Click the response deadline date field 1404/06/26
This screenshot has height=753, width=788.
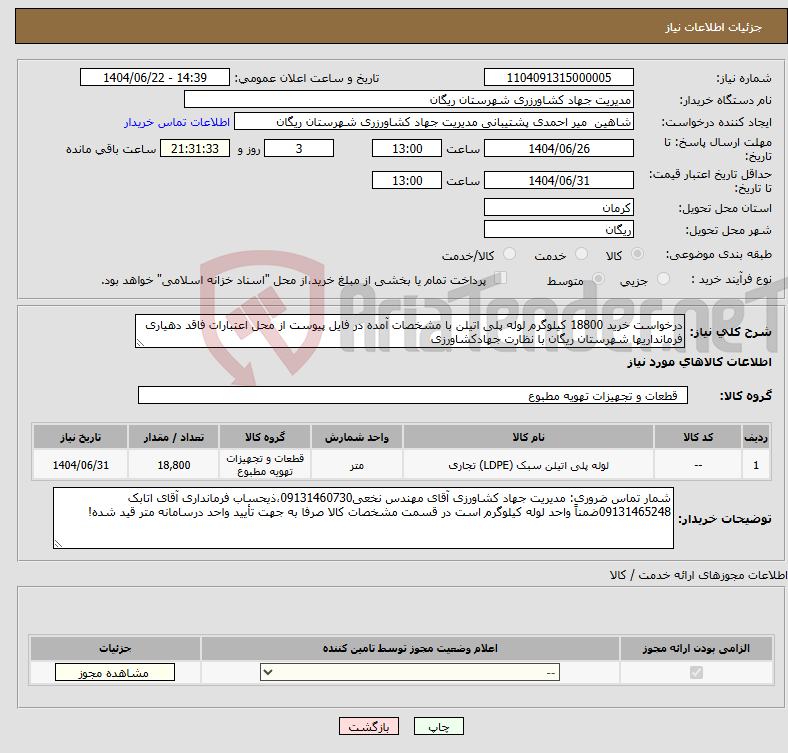[558, 149]
